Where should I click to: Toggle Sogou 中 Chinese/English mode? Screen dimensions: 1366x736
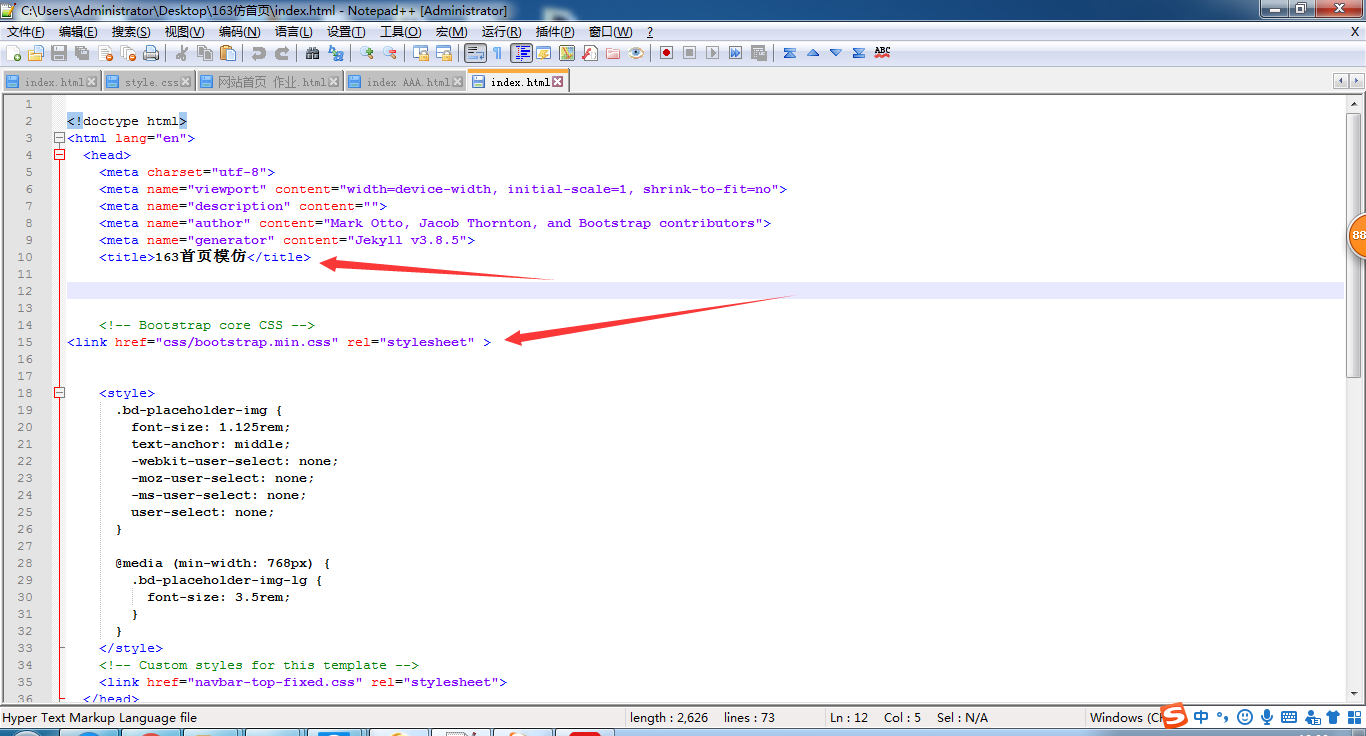[x=1201, y=717]
